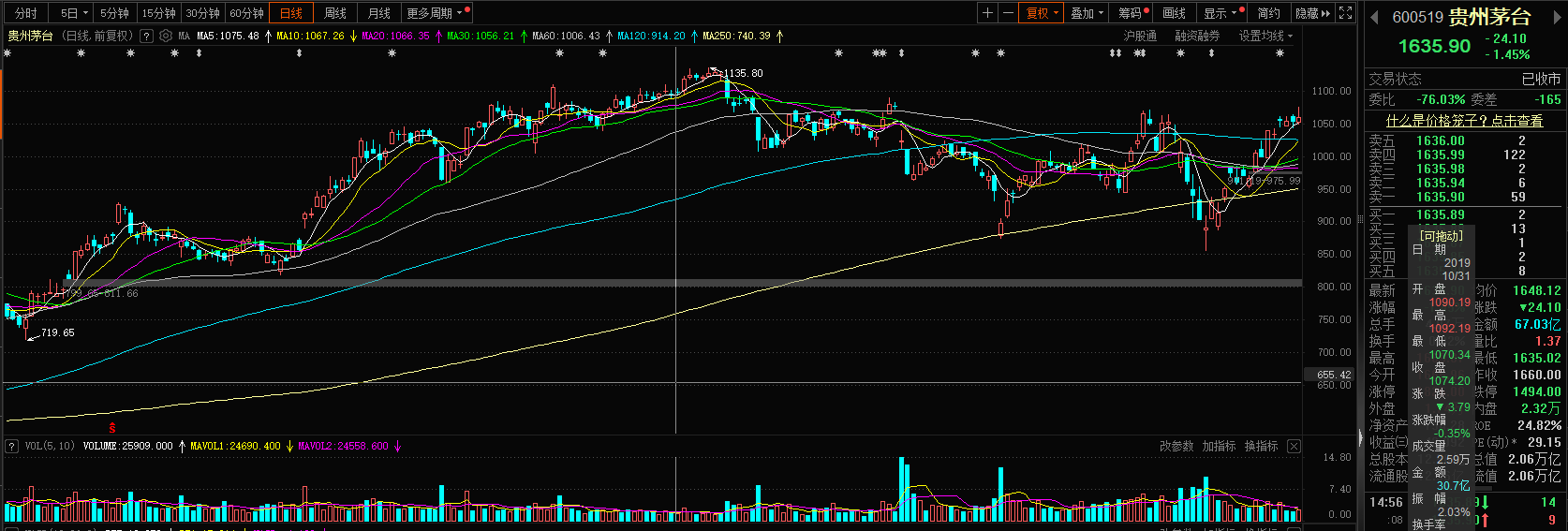Open the 更多周期 dropdown

point(436,13)
